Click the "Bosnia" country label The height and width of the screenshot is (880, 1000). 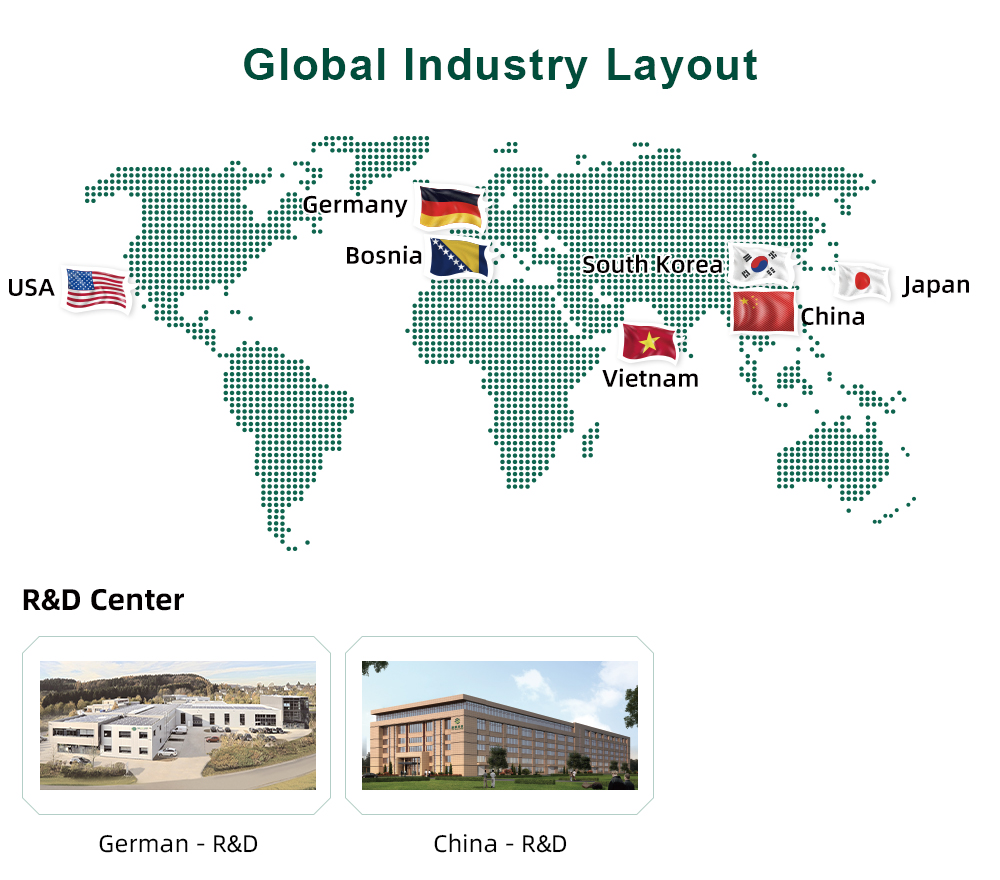384,256
